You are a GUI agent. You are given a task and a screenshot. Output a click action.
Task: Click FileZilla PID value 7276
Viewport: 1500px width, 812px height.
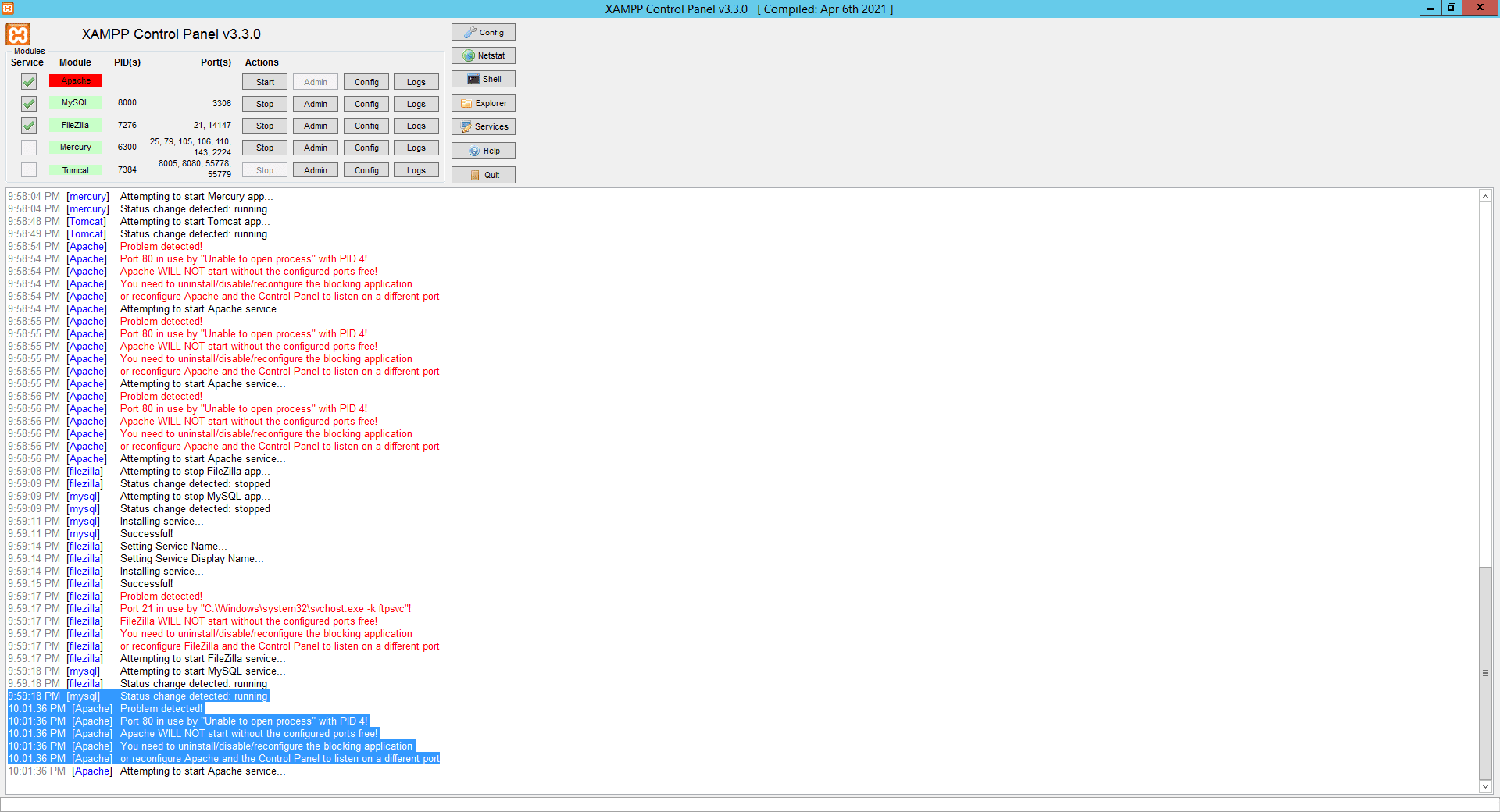[x=127, y=125]
